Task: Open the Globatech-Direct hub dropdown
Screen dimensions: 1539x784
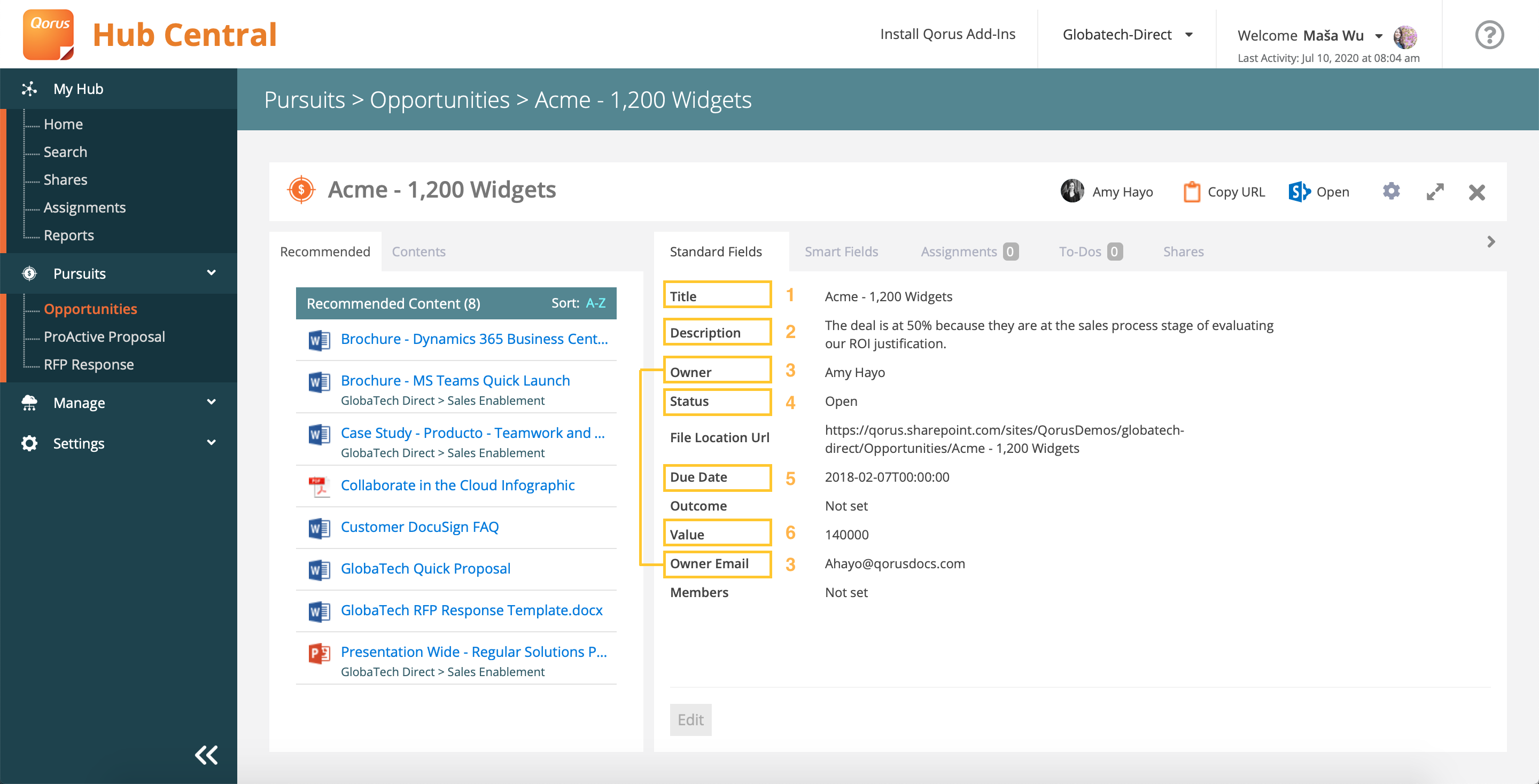Action: coord(1127,35)
